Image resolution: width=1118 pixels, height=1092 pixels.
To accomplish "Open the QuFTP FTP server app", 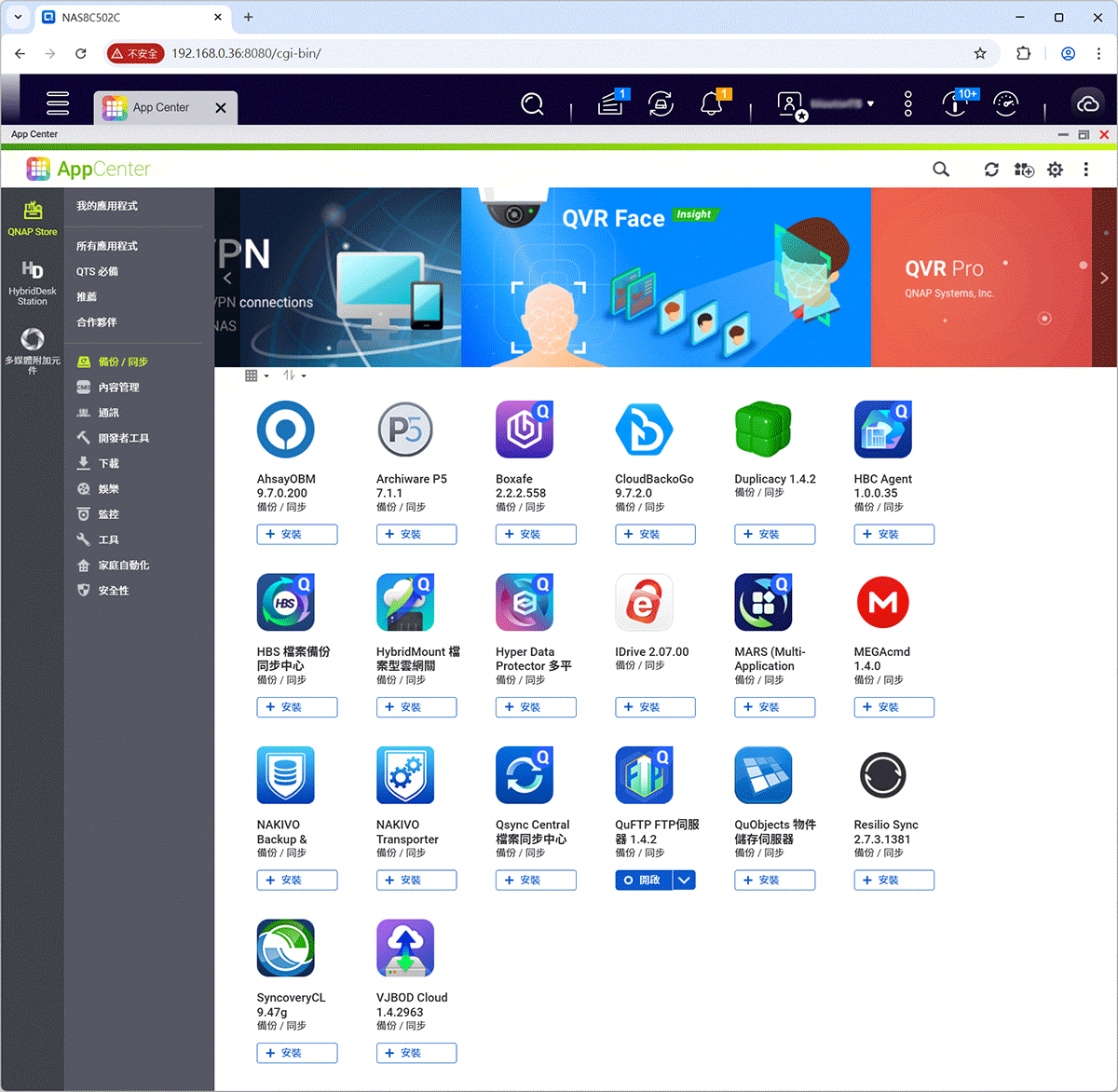I will pyautogui.click(x=644, y=880).
